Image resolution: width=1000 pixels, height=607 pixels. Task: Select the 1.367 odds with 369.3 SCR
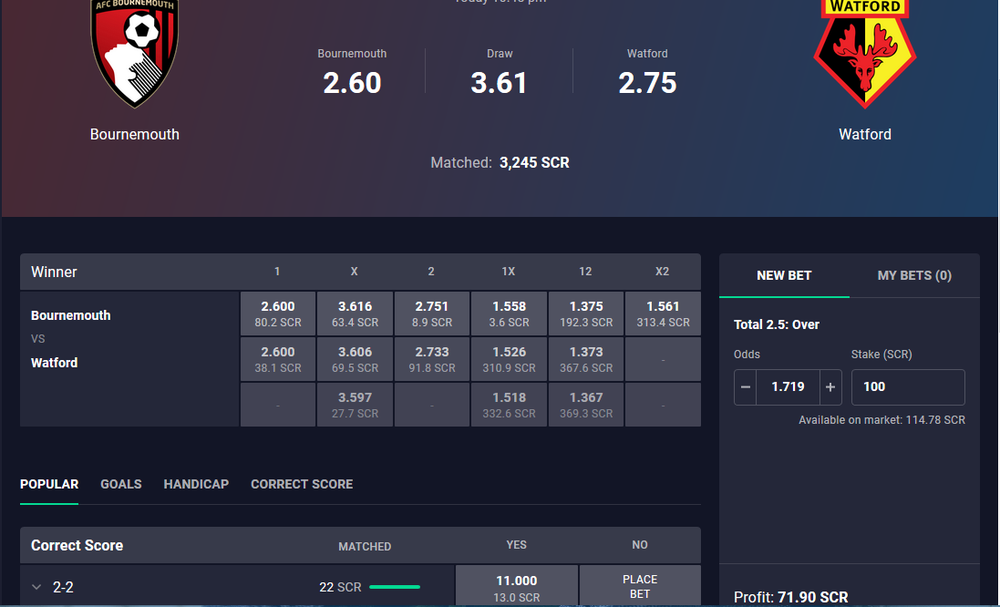coord(586,404)
